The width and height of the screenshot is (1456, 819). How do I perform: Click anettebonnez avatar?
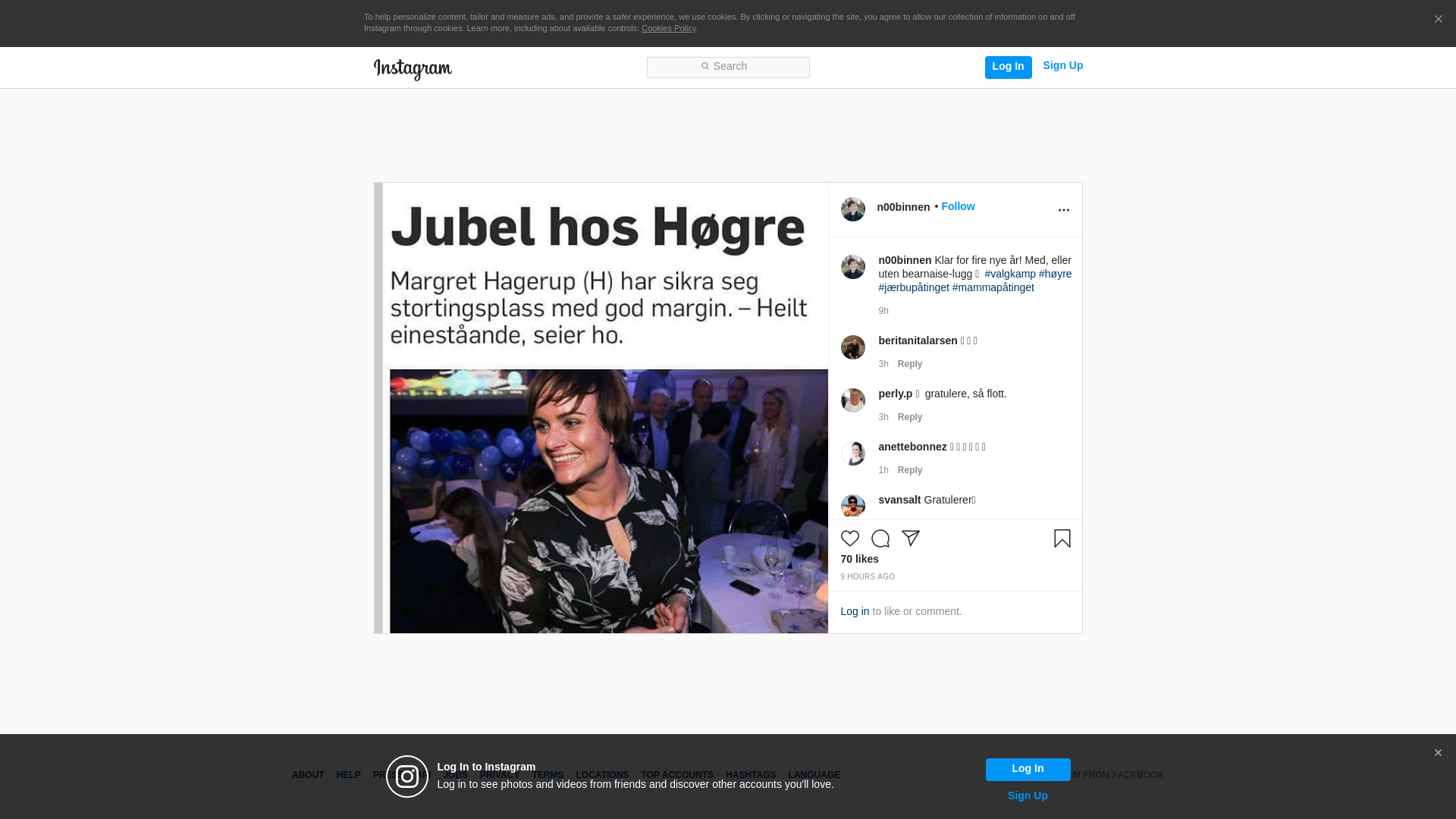click(852, 453)
